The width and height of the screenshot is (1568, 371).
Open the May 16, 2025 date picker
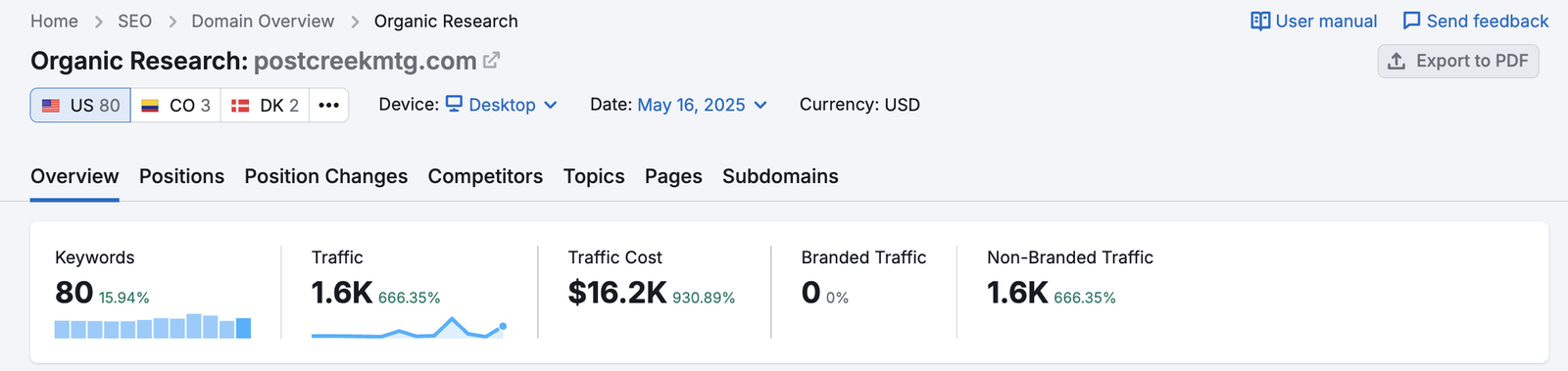pos(702,105)
